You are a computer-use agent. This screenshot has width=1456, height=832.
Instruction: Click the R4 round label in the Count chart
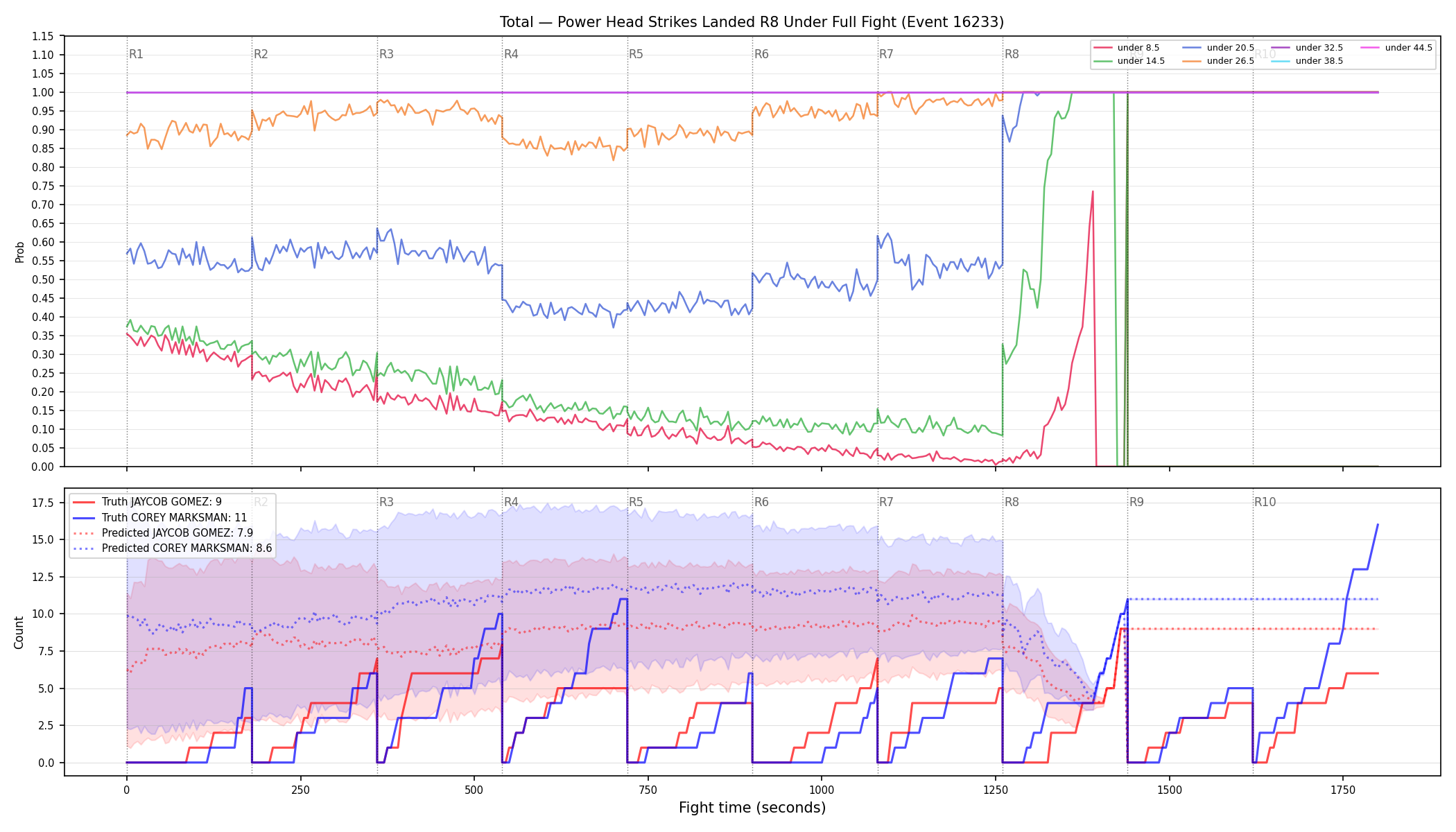(511, 502)
